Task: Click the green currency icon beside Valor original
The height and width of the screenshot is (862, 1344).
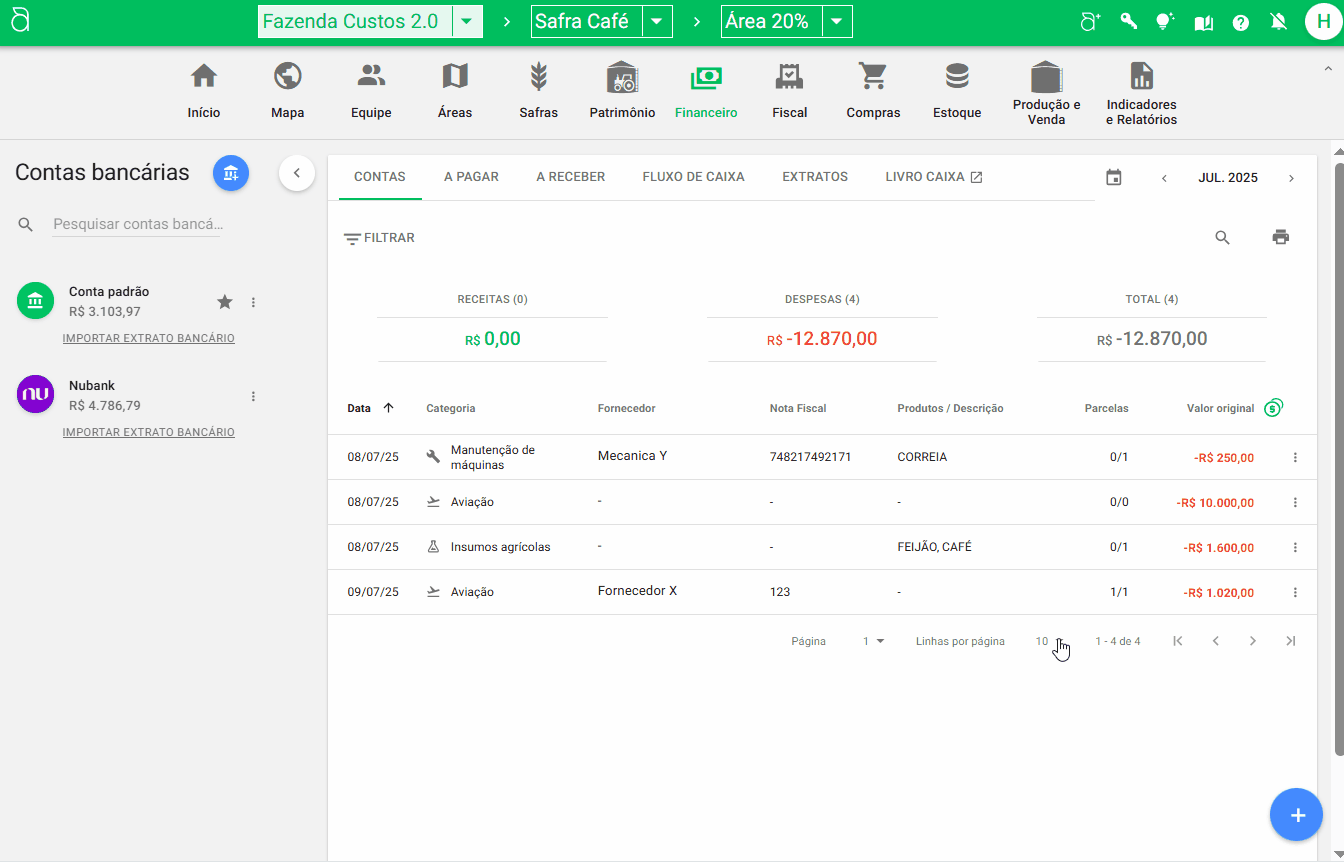Action: point(1273,407)
